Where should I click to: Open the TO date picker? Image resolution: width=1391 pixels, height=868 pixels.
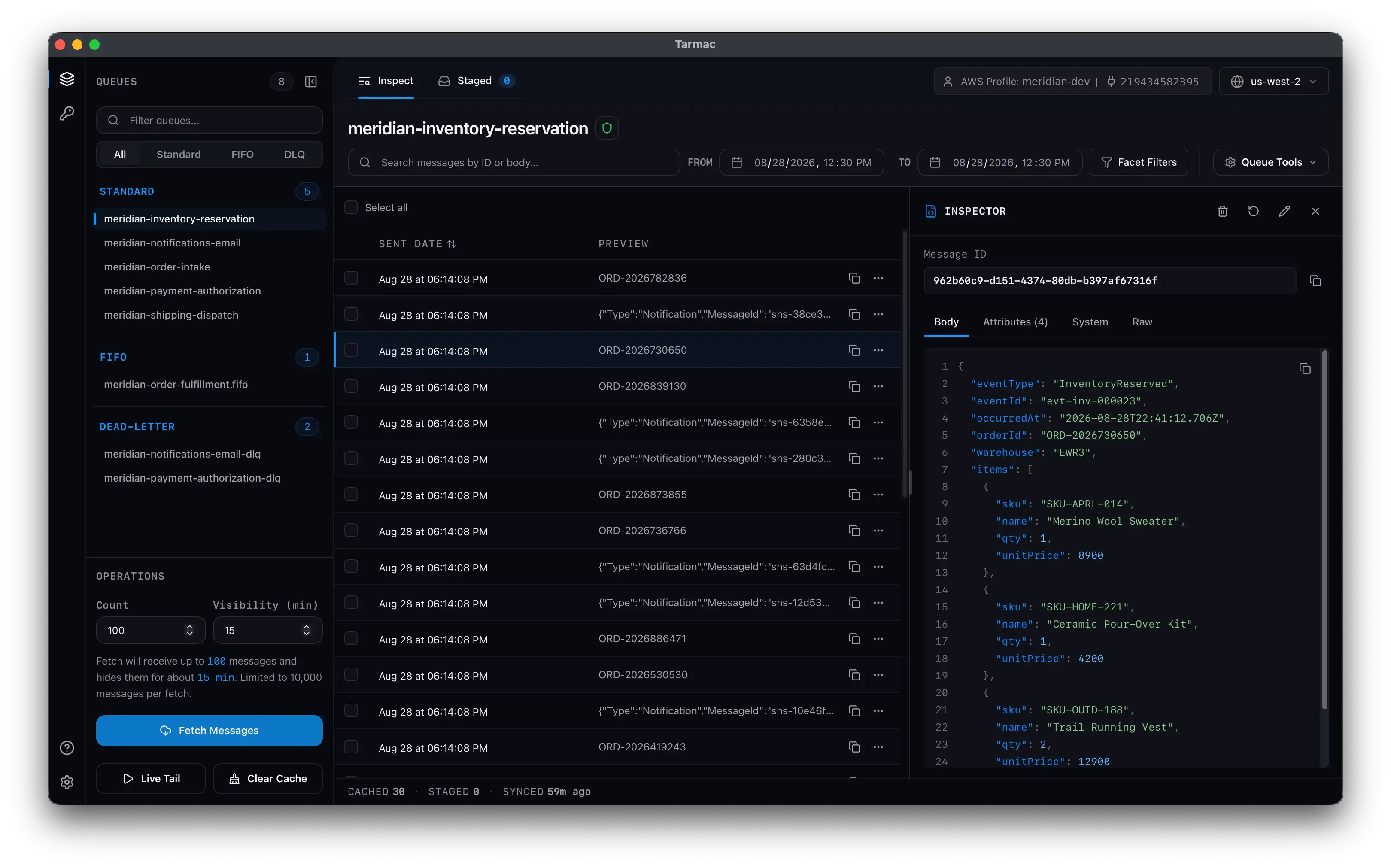pyautogui.click(x=1000, y=162)
